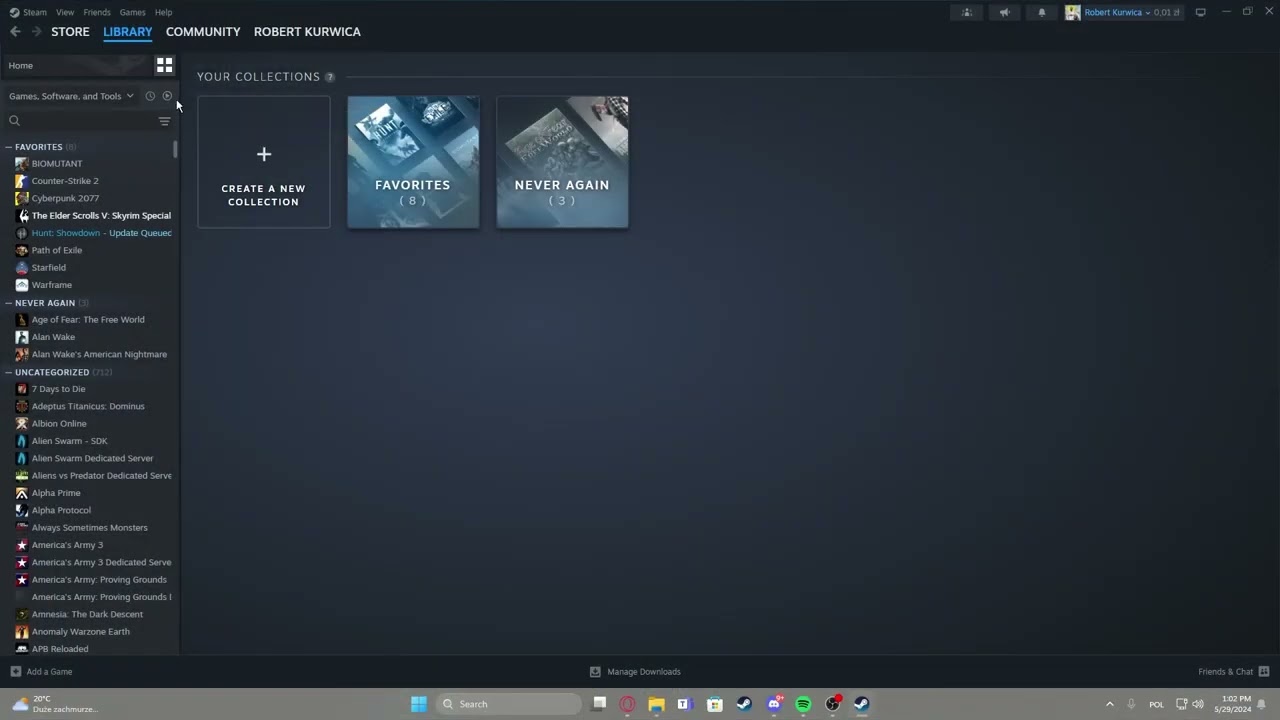Open the Games menu
Screen dimensions: 1280x720
132,12
